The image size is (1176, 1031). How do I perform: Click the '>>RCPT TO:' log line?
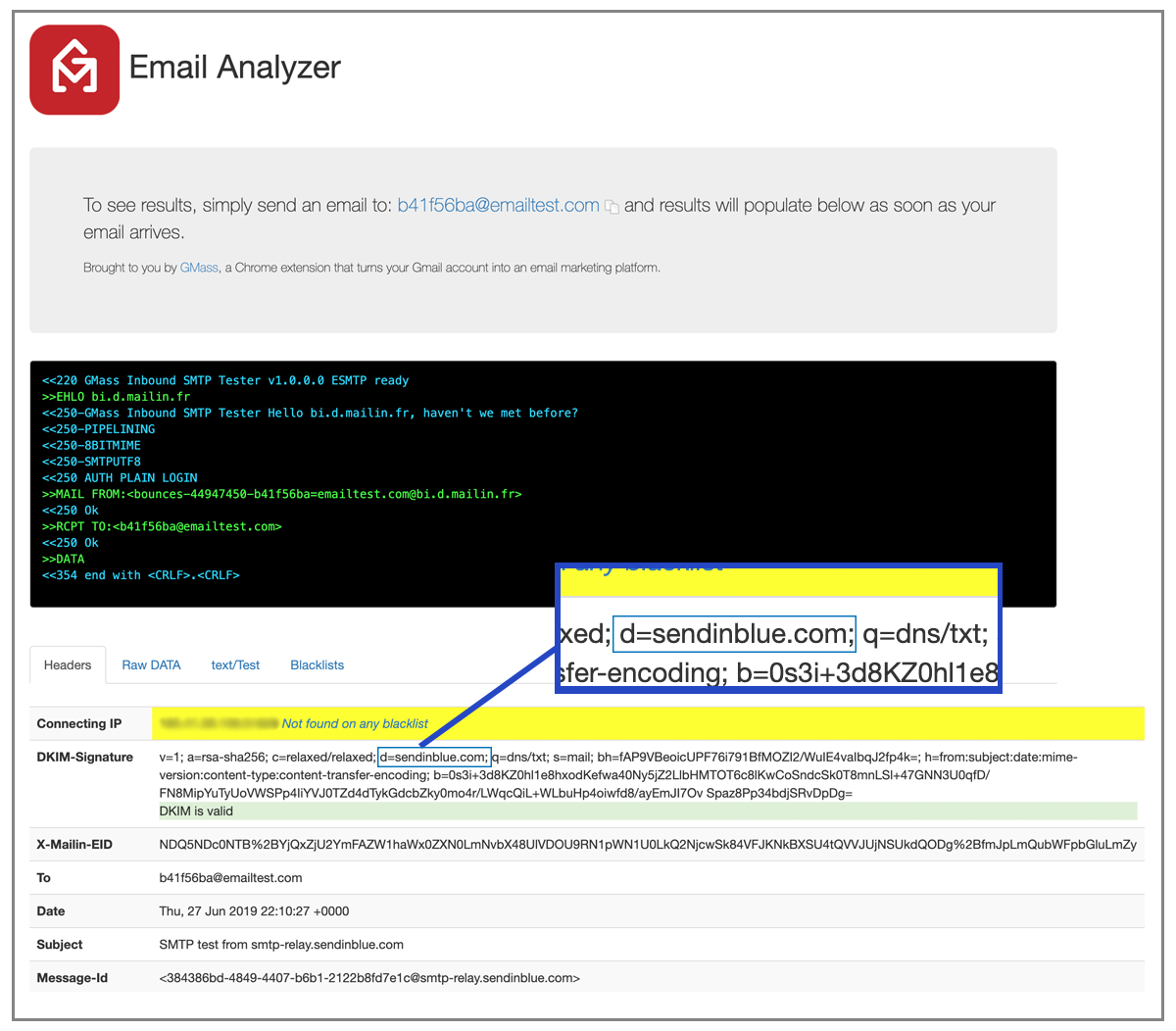[162, 526]
